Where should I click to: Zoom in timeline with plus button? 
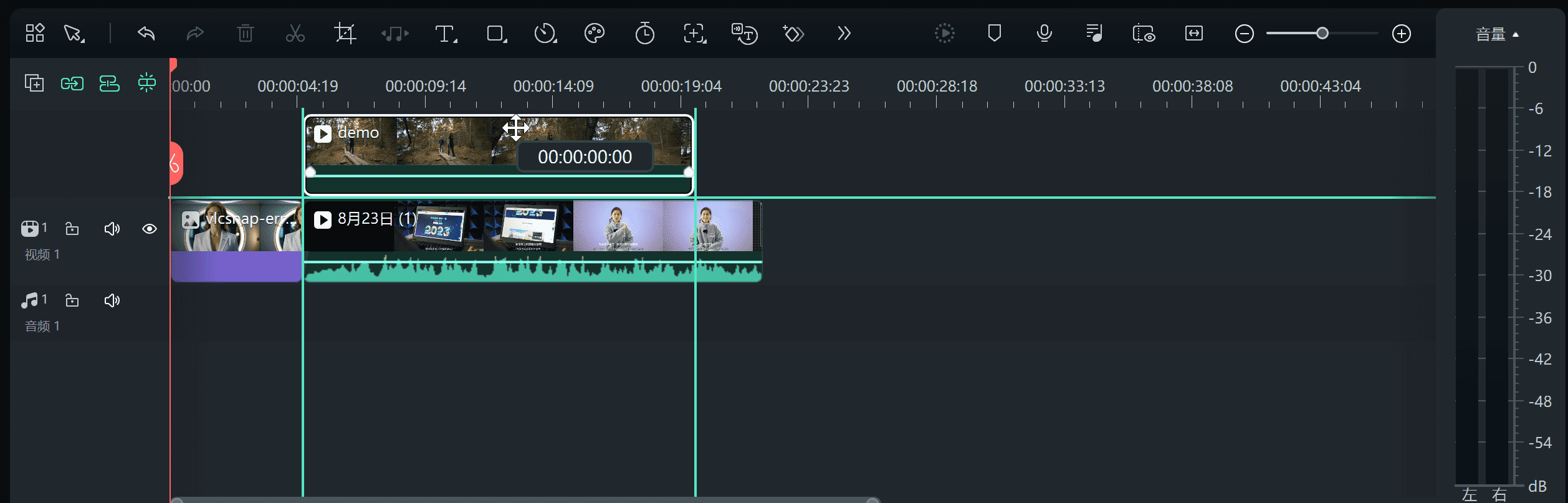[x=1402, y=34]
